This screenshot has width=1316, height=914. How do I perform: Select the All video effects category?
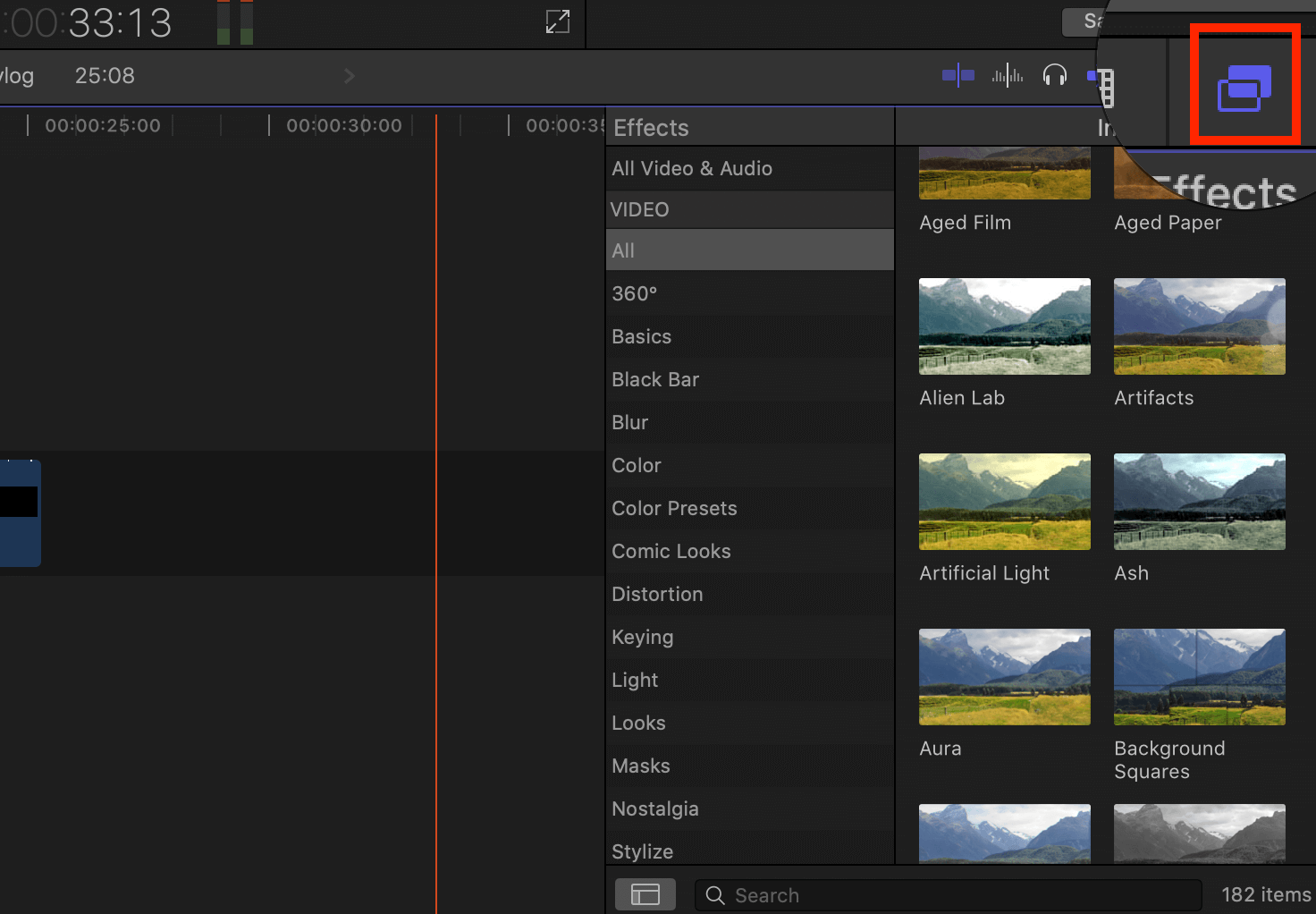pos(750,250)
